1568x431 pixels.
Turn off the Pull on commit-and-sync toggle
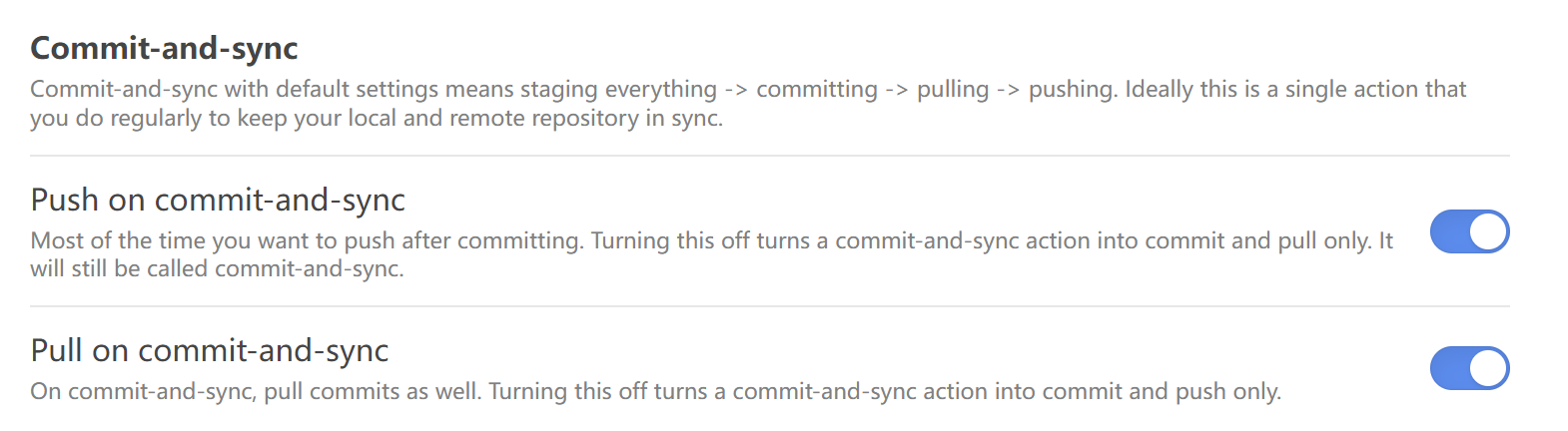(1468, 368)
